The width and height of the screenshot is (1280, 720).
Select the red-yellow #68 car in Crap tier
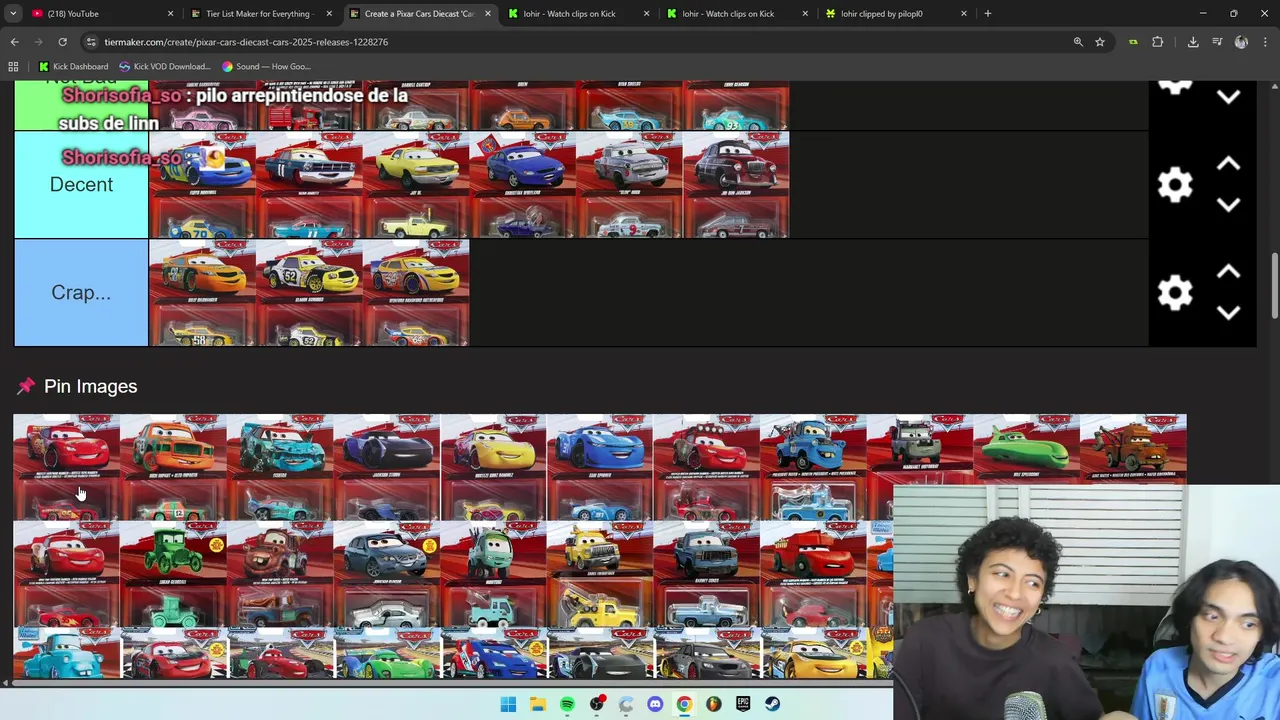click(416, 293)
